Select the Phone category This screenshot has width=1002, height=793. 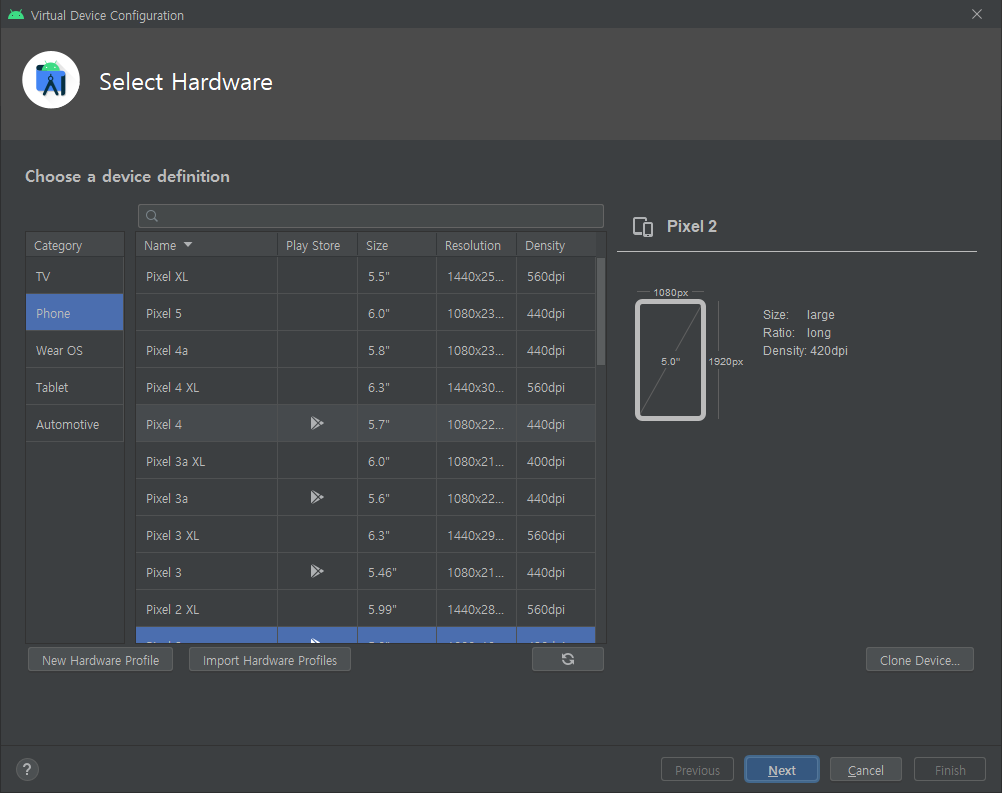[75, 313]
